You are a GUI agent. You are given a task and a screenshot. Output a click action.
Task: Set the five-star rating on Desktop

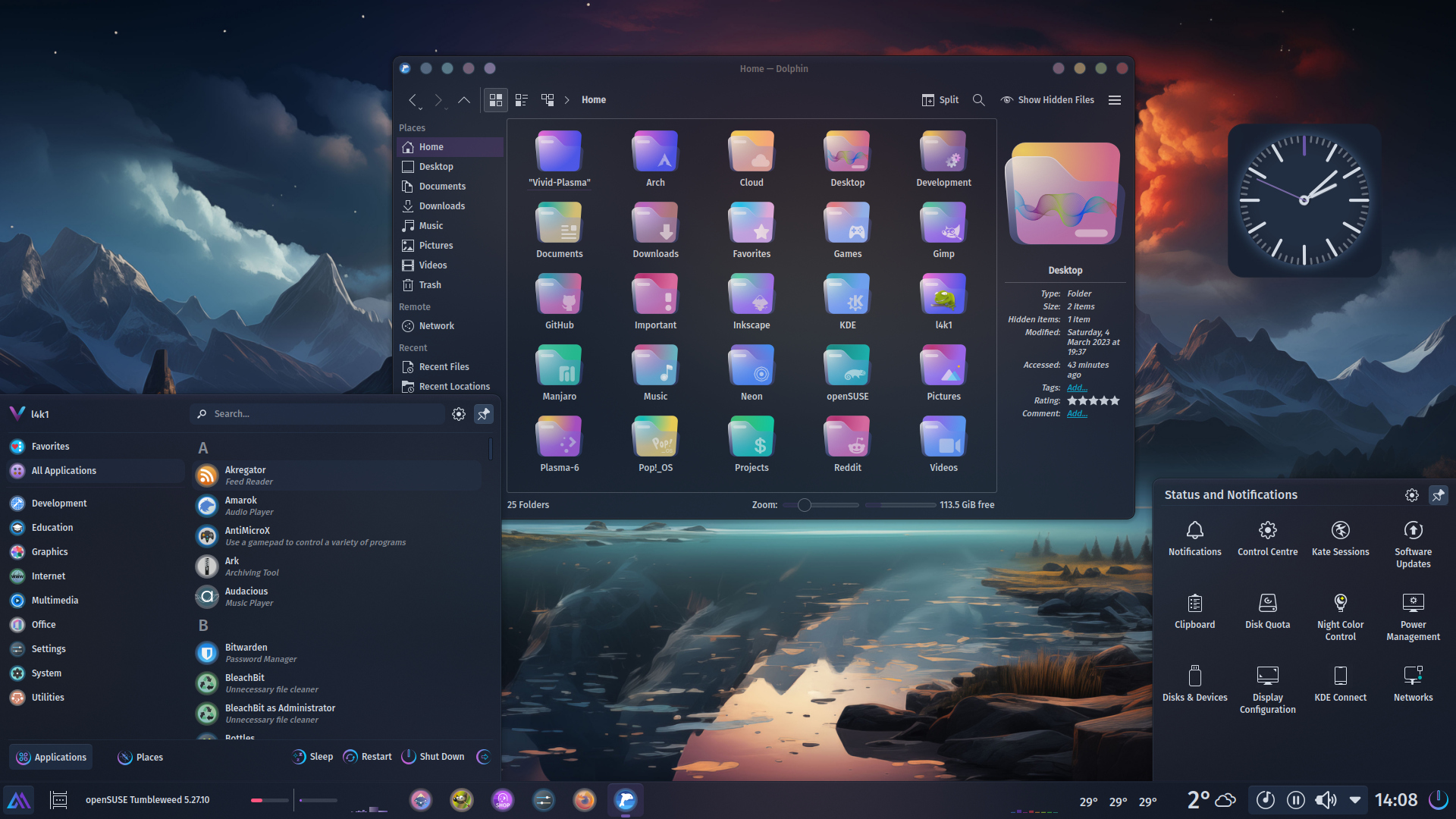pyautogui.click(x=1115, y=400)
